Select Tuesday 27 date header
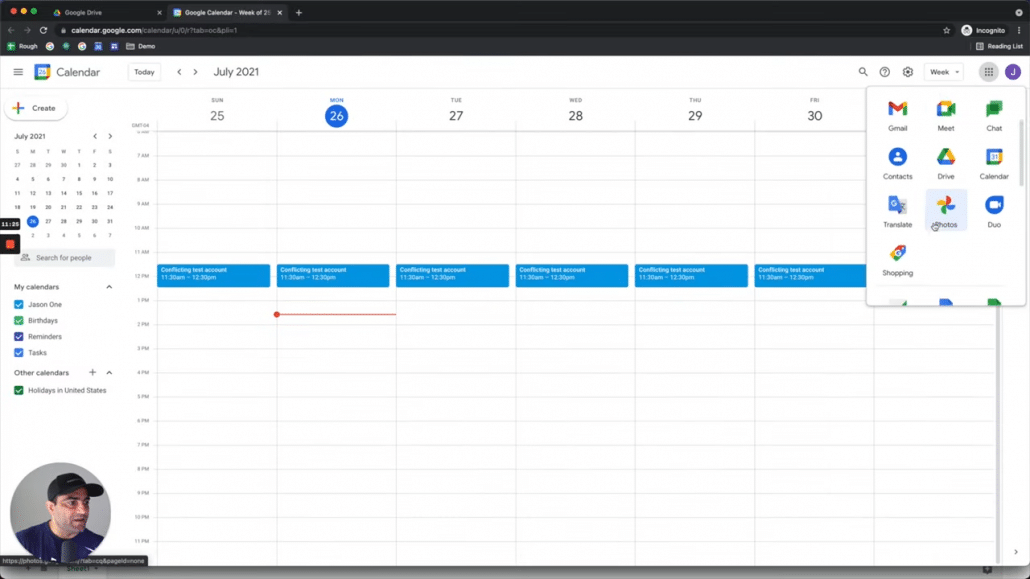Image resolution: width=1030 pixels, height=579 pixels. 456,116
